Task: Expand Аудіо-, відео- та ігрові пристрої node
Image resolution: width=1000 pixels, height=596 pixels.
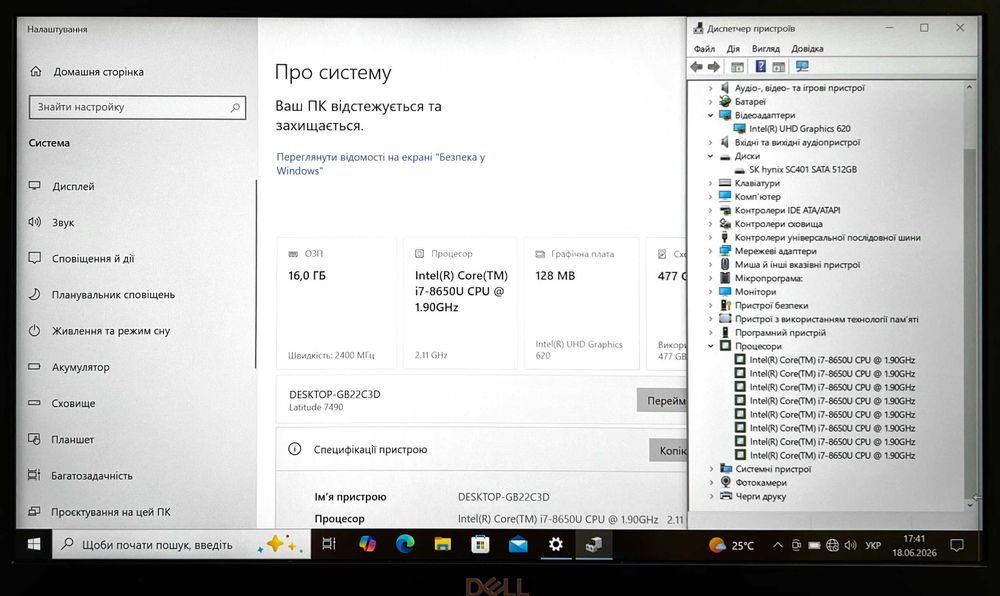Action: coord(710,88)
